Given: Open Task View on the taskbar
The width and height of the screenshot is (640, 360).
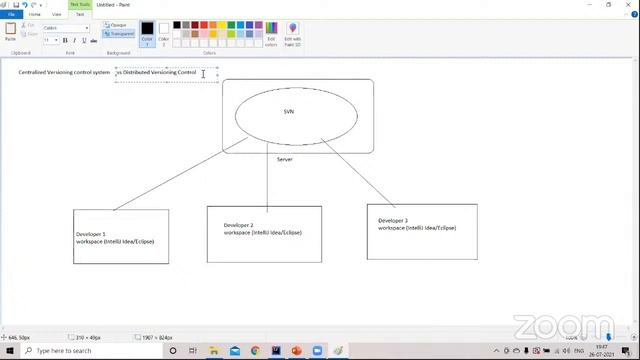Looking at the screenshot, I should (193, 351).
